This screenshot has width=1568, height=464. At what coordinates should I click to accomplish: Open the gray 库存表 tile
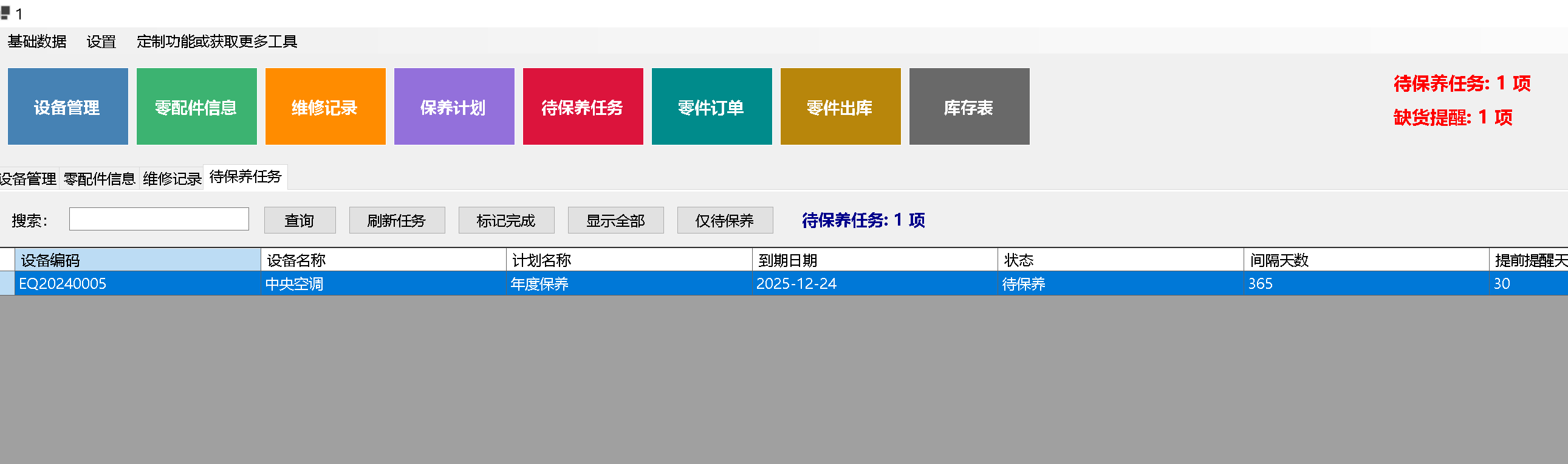point(969,106)
